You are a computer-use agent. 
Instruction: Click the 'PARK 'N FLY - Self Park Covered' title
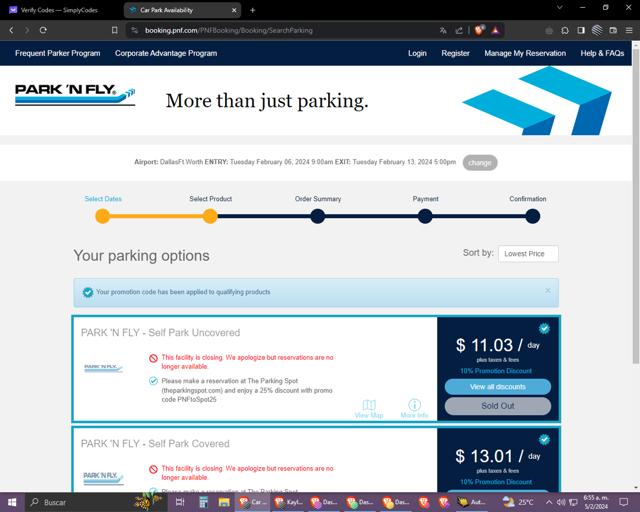(155, 443)
